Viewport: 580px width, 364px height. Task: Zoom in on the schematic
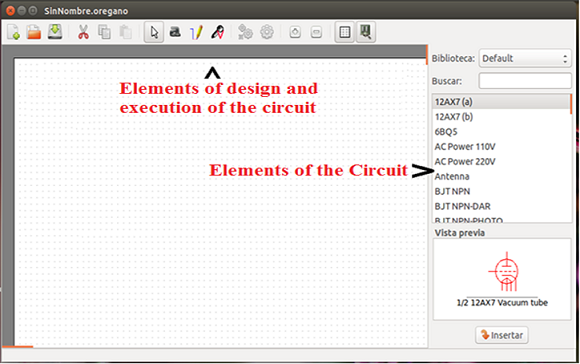[295, 32]
